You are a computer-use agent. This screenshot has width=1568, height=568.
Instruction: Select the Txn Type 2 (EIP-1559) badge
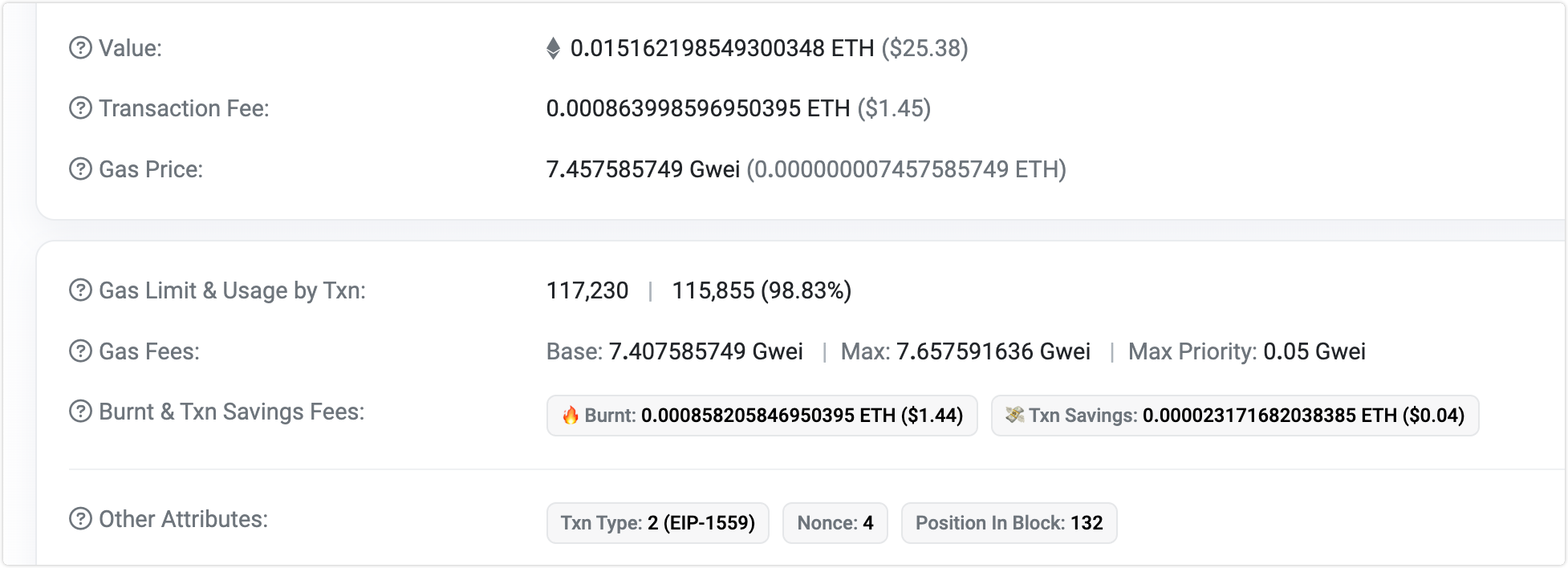point(657,522)
